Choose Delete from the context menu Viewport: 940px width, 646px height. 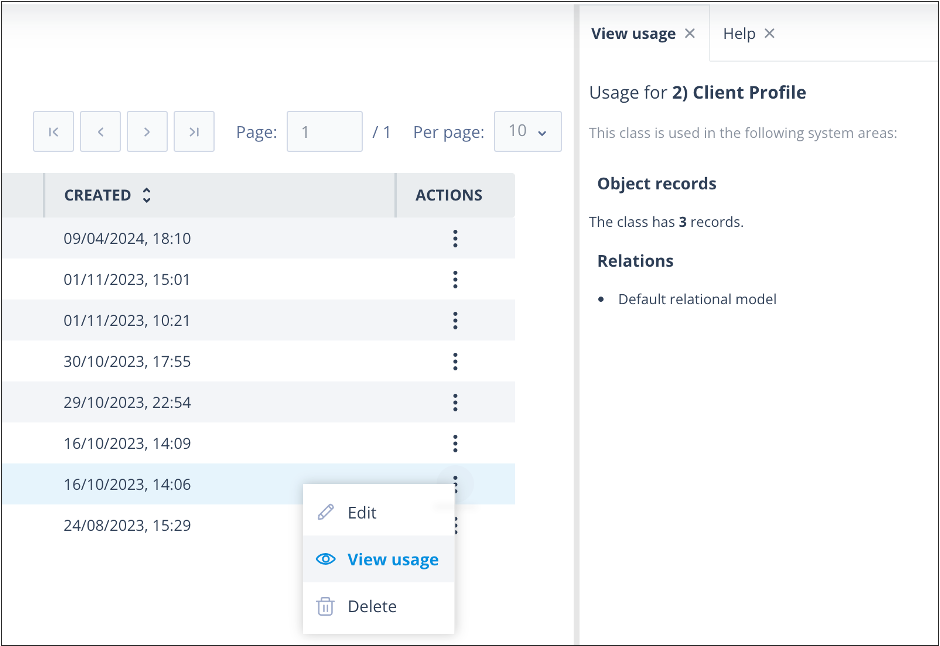click(x=378, y=606)
